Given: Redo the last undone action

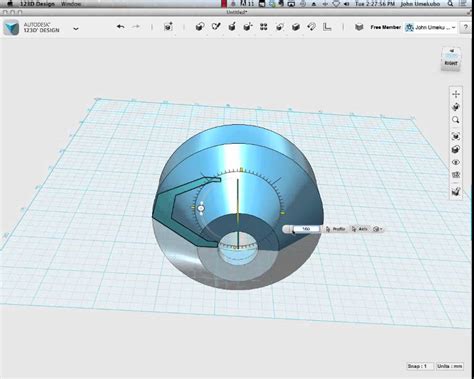Looking at the screenshot, I should point(136,27).
